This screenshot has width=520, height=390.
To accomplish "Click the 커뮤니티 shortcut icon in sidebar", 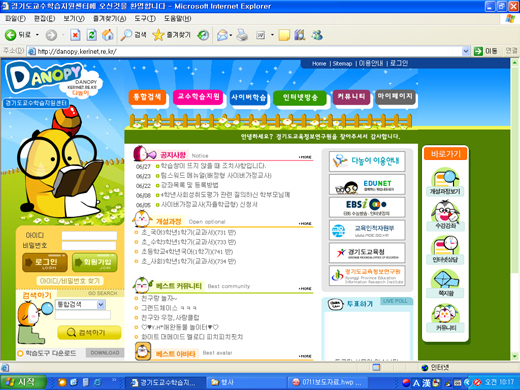I will (x=445, y=318).
